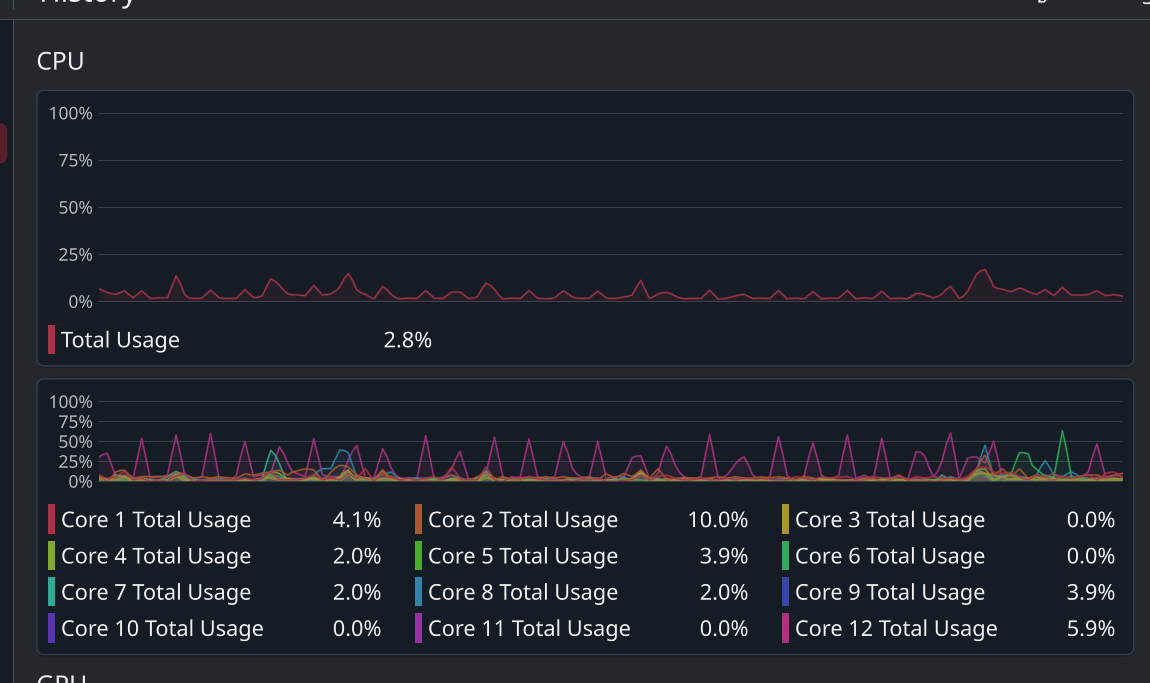The image size is (1150, 683).
Task: Click the Core 1 value 4.1%
Action: (357, 520)
